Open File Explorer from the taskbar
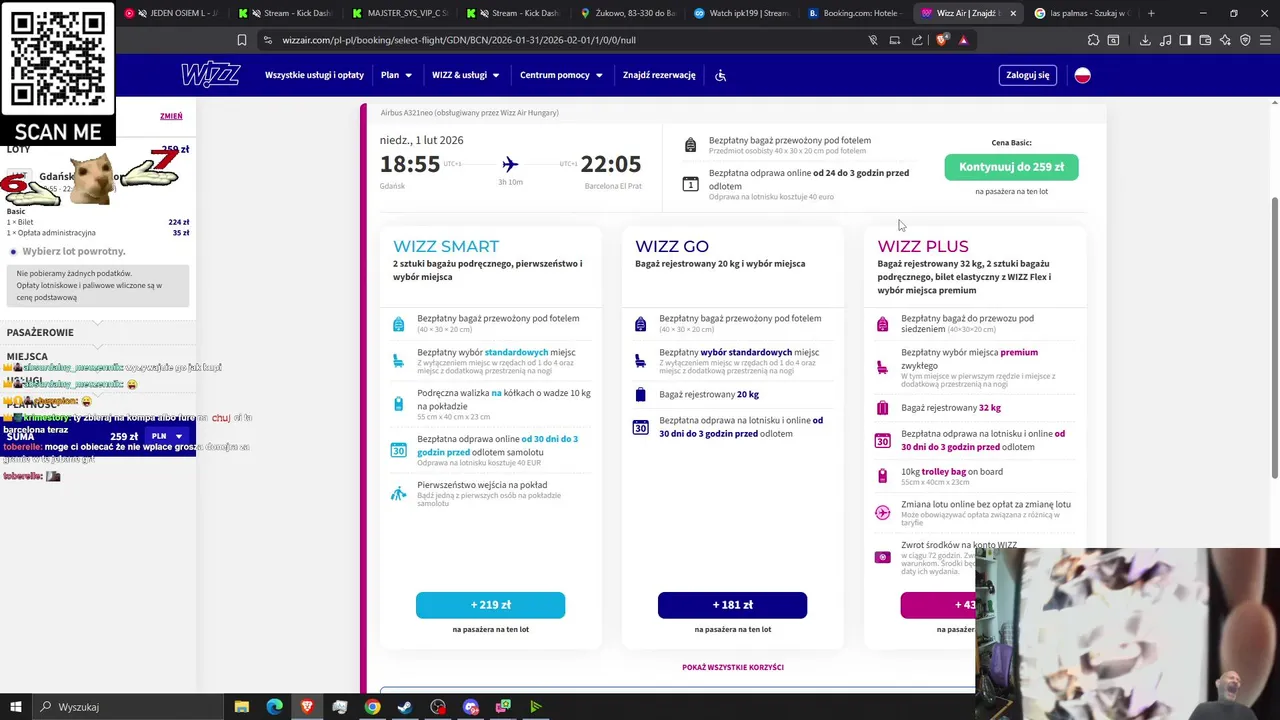This screenshot has width=1280, height=720. pyautogui.click(x=241, y=707)
